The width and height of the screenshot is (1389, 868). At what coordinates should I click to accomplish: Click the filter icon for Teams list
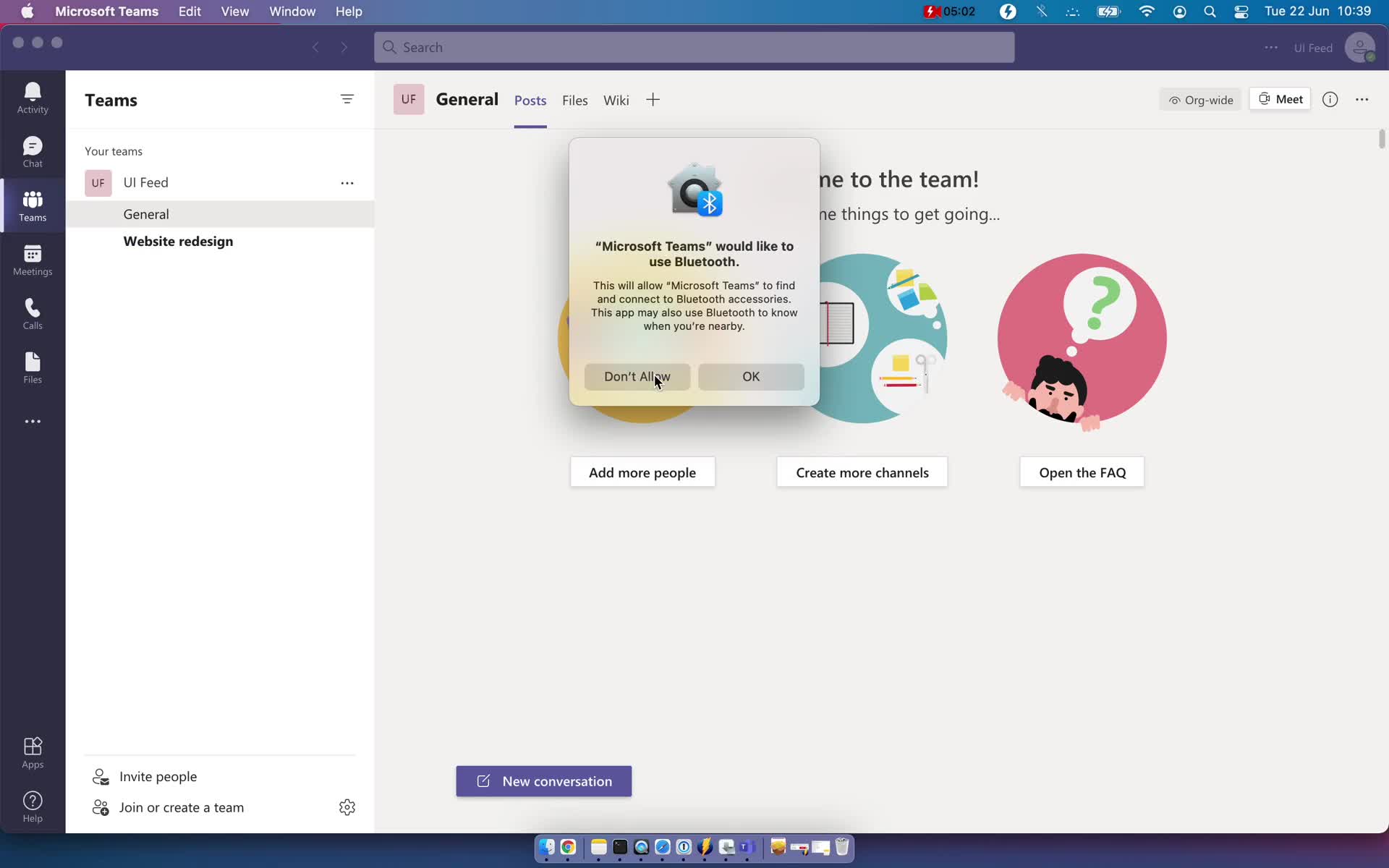pos(347,99)
